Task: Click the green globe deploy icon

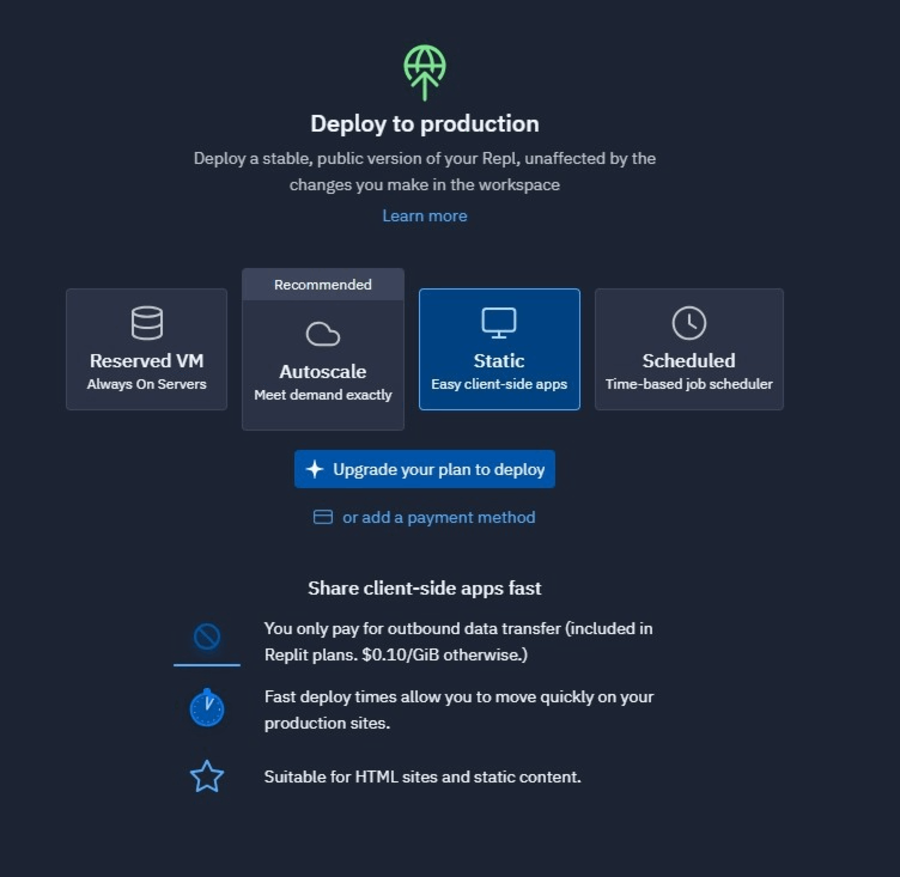Action: [425, 72]
